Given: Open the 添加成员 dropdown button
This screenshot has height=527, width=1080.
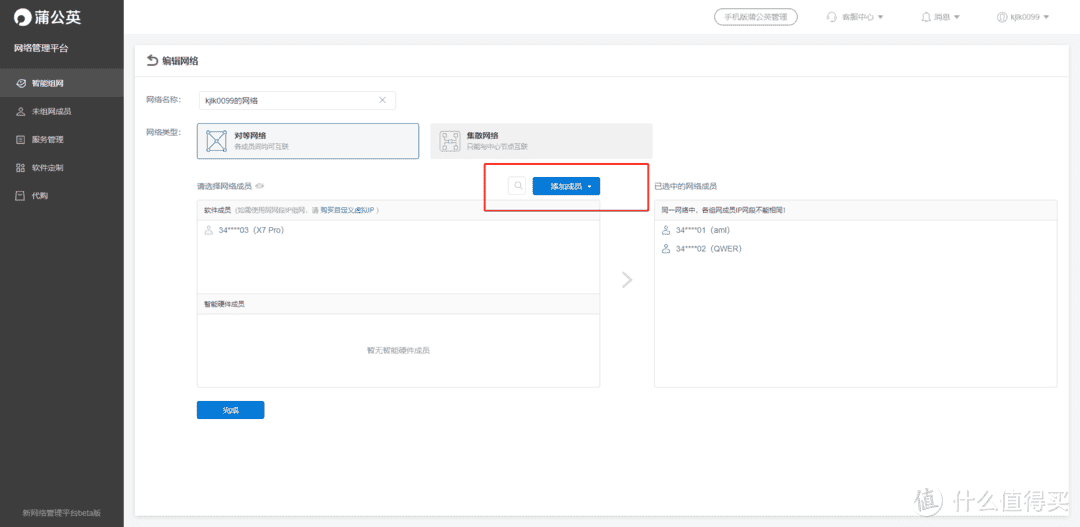Looking at the screenshot, I should pyautogui.click(x=566, y=186).
